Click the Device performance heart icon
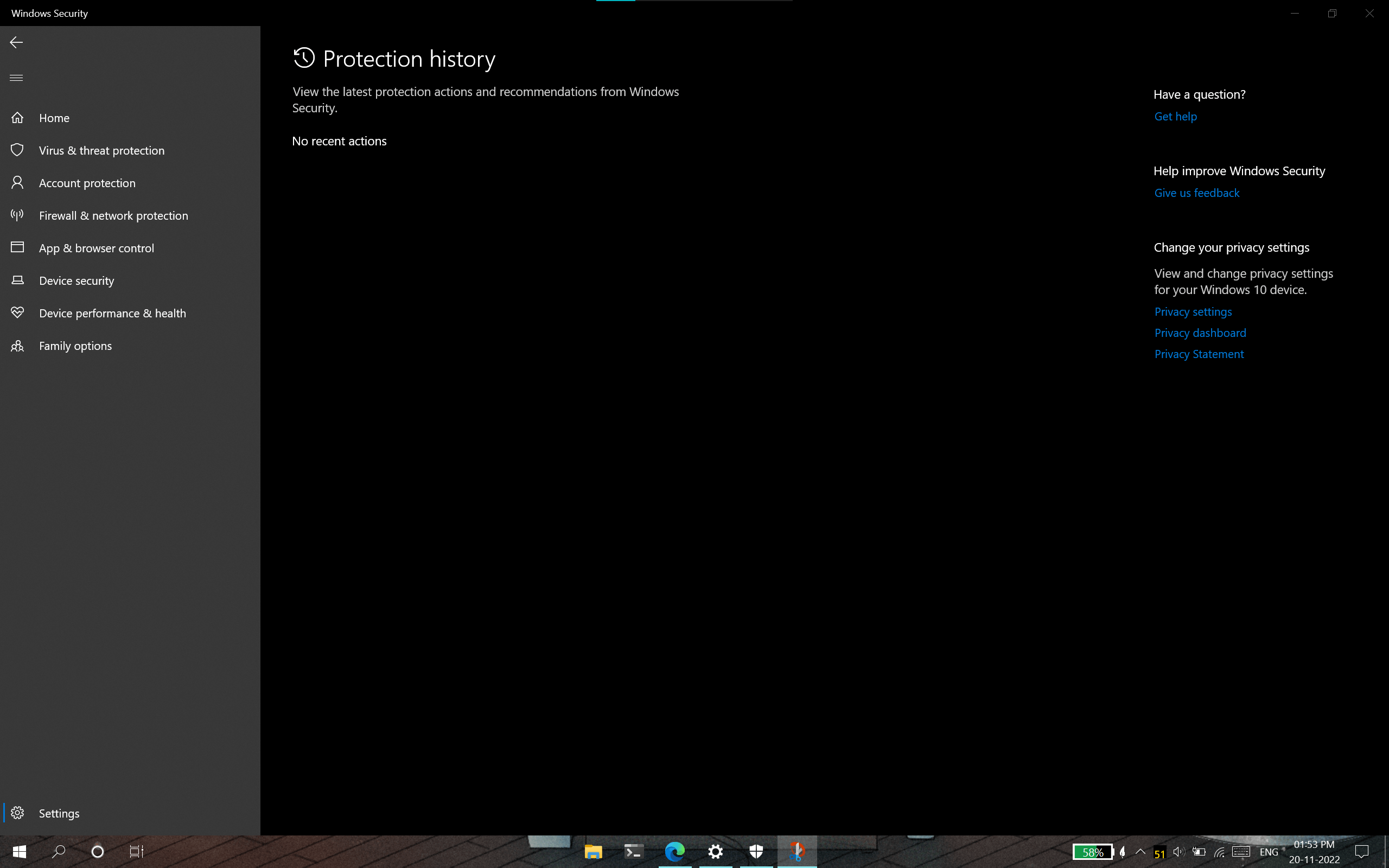Screen dimensions: 1389x868 point(17,312)
